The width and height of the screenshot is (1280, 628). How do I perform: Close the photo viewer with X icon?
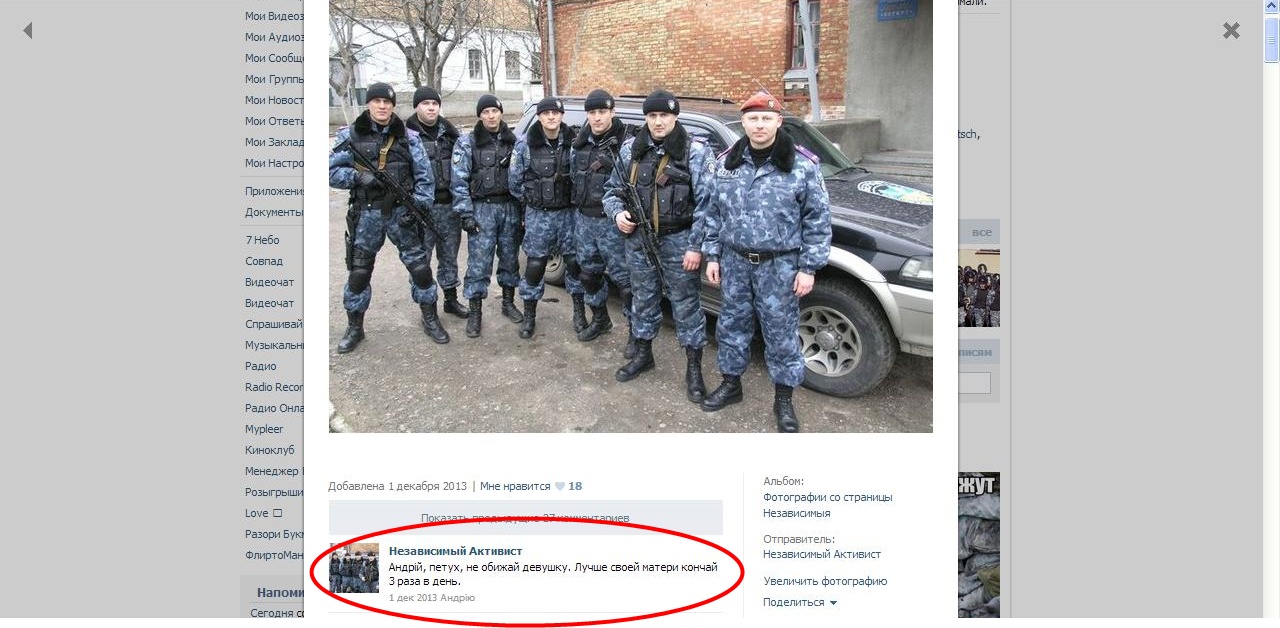pyautogui.click(x=1231, y=31)
